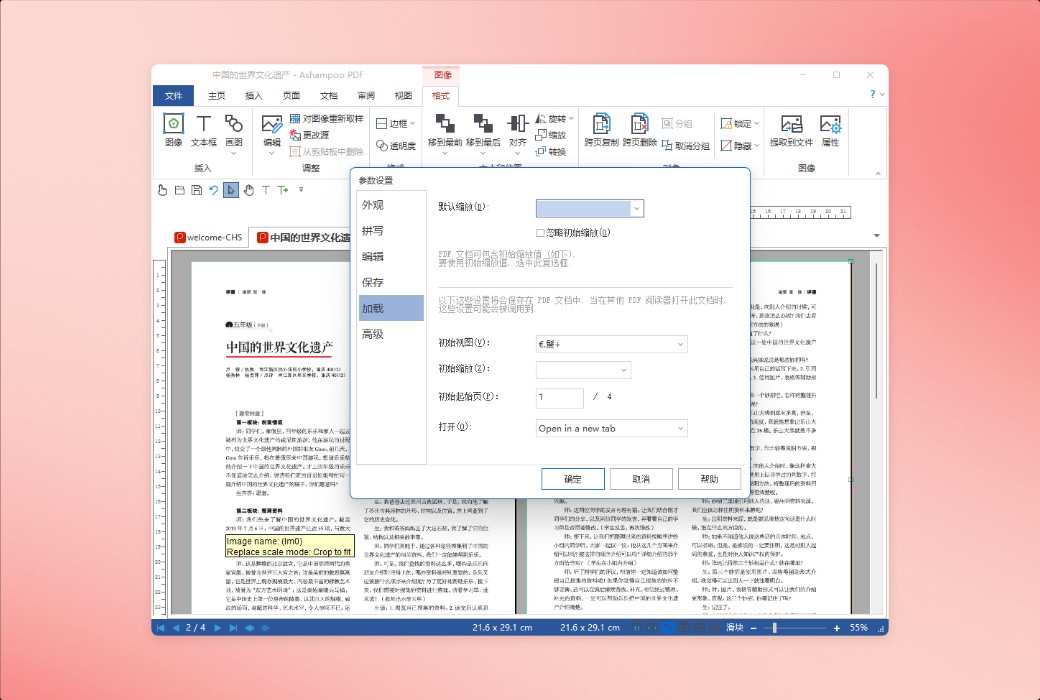Switch to the 格式 ribbon tab
The image size is (1040, 700).
click(439, 95)
